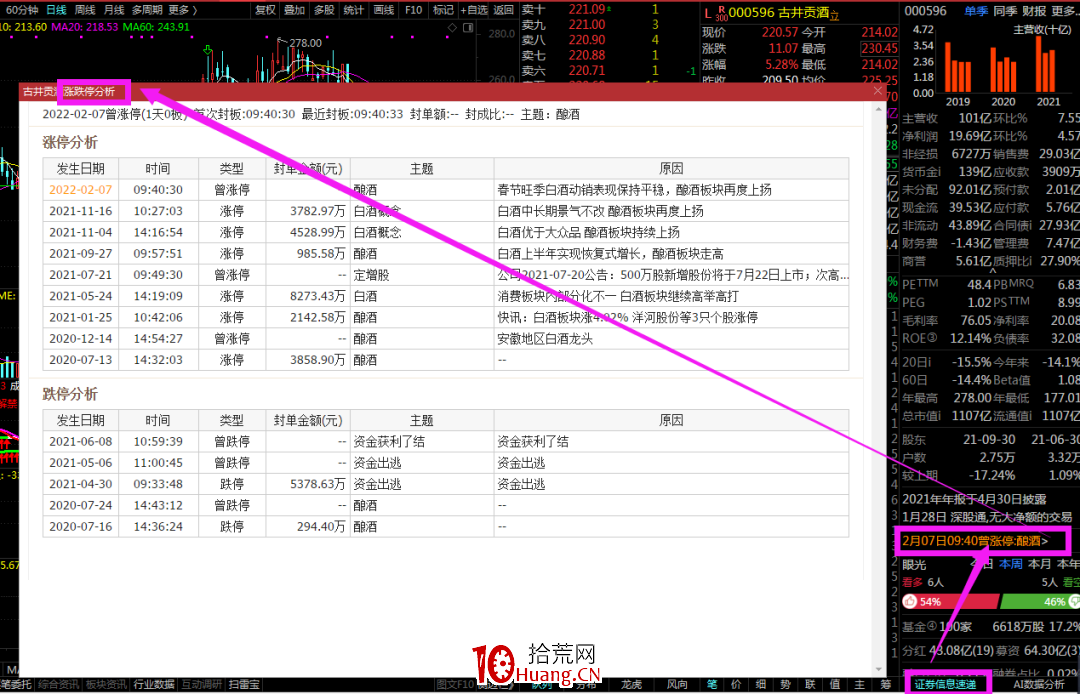1080x694 pixels.
Task: Click the R300 badge beside 000596
Action: tap(722, 12)
